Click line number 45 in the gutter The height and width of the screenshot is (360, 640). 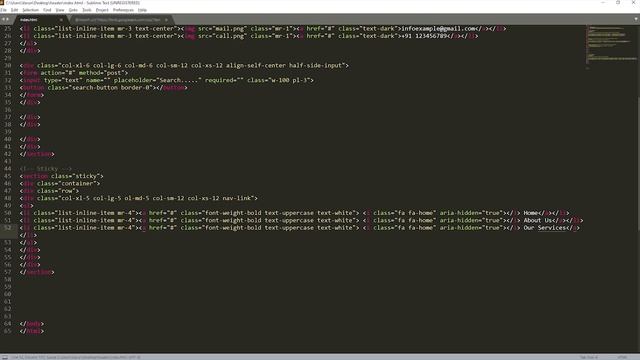click(8, 176)
